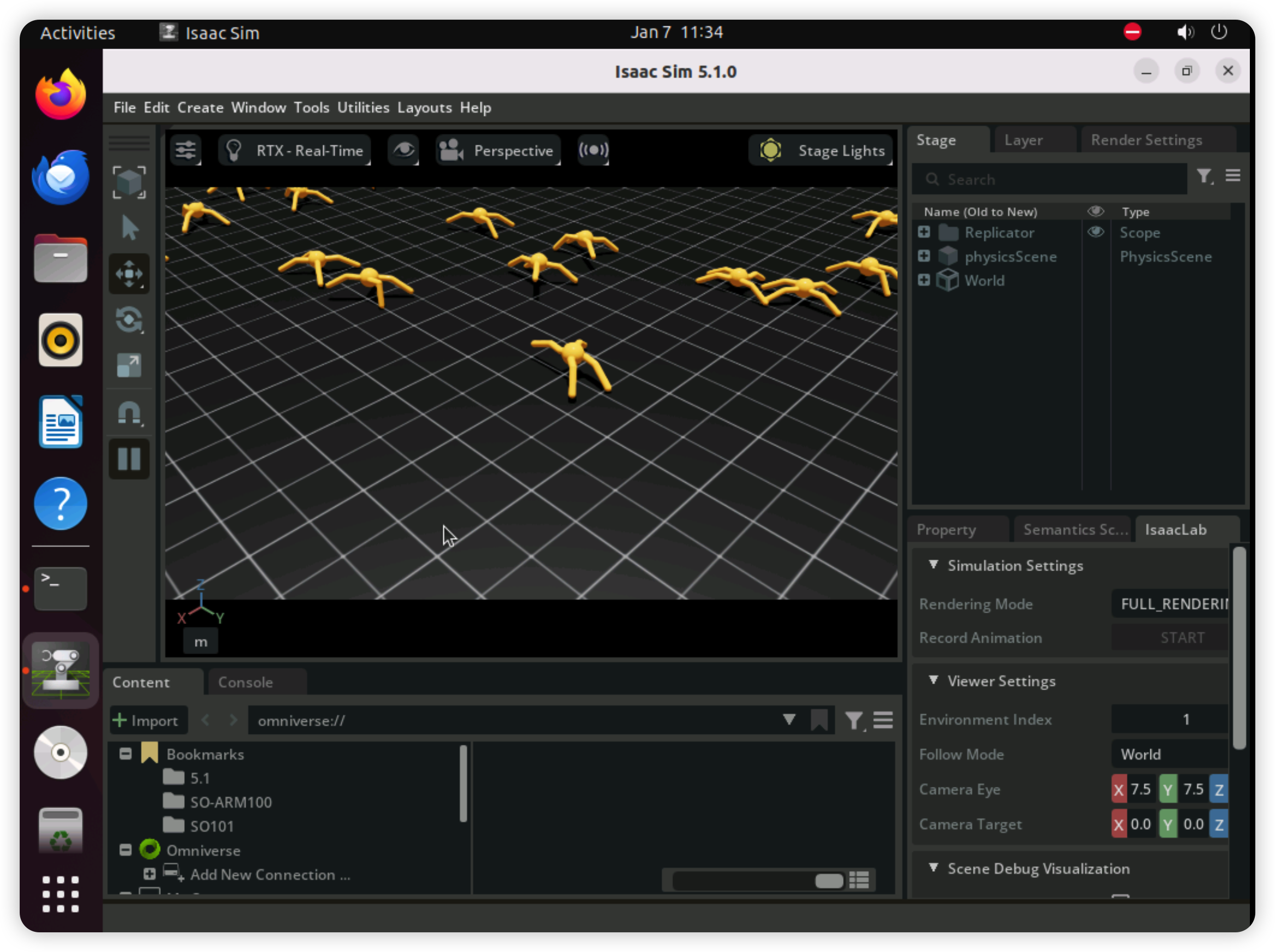The height and width of the screenshot is (952, 1275).
Task: Click the Import button
Action: tap(148, 720)
